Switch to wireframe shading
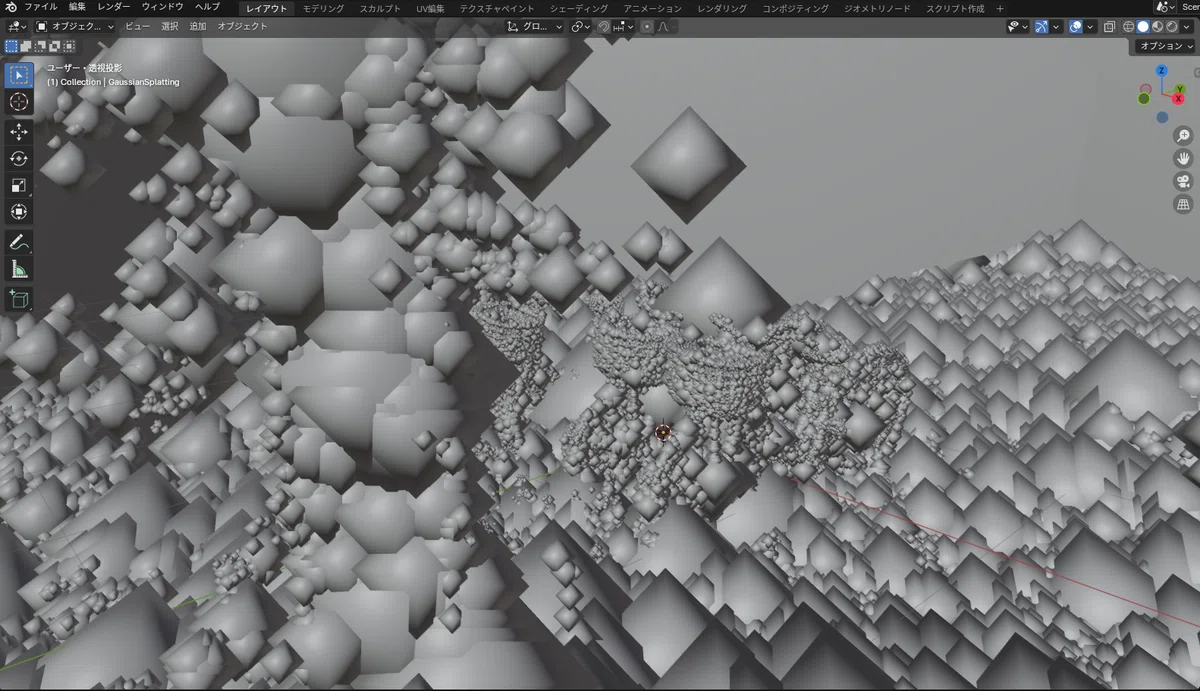 tap(1129, 27)
